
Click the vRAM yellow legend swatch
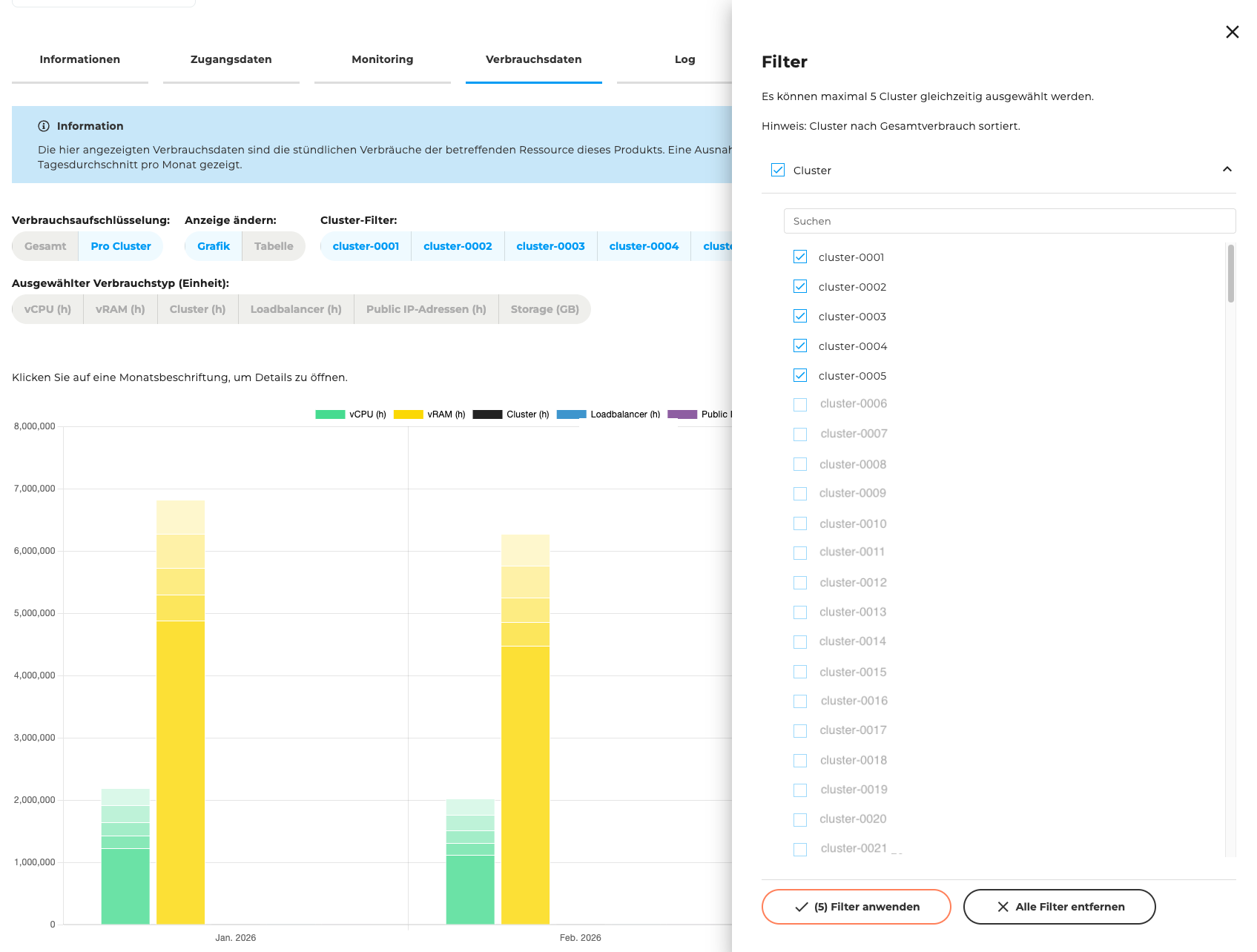(x=408, y=414)
